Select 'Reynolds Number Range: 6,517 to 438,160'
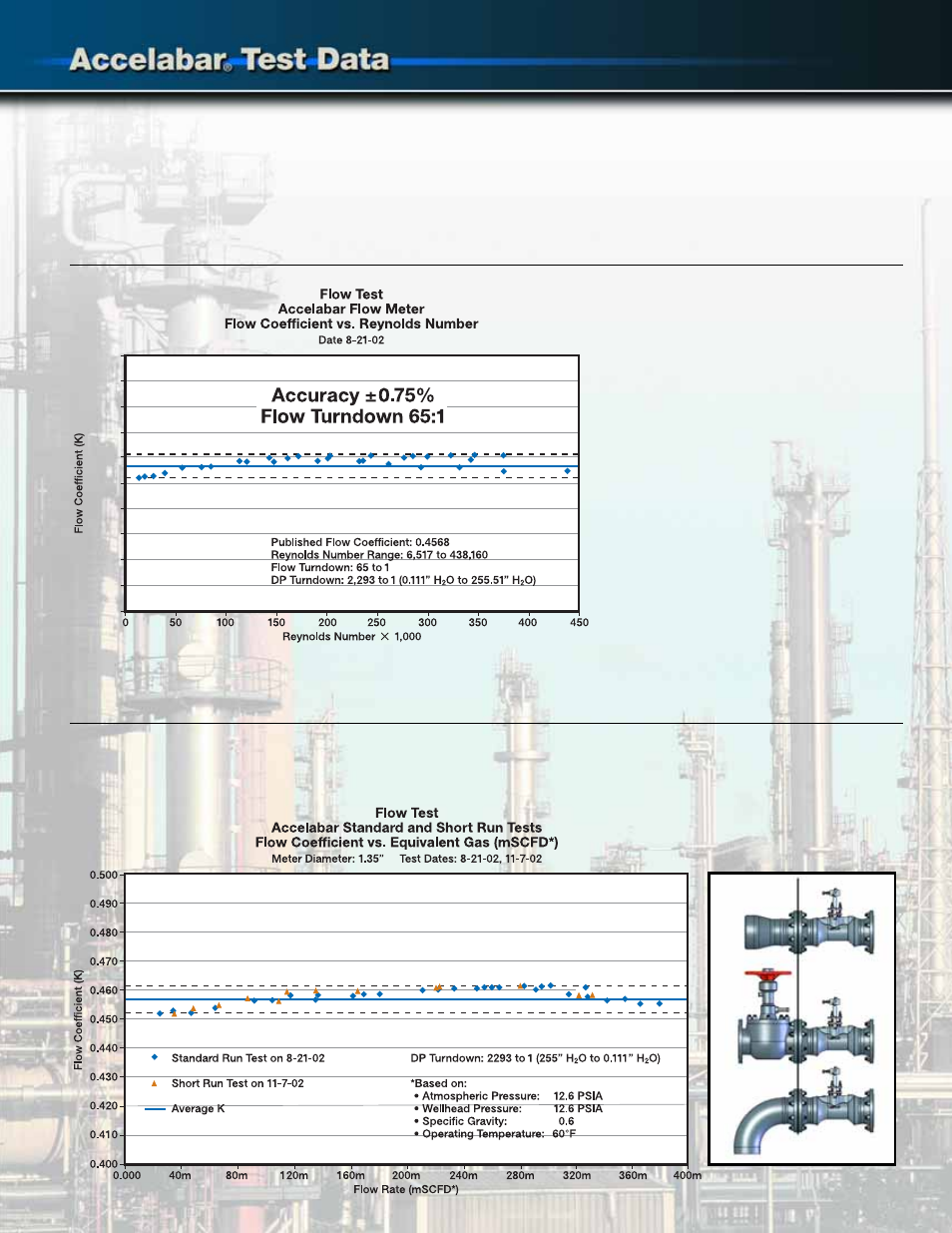This screenshot has width=952, height=1233. point(379,555)
